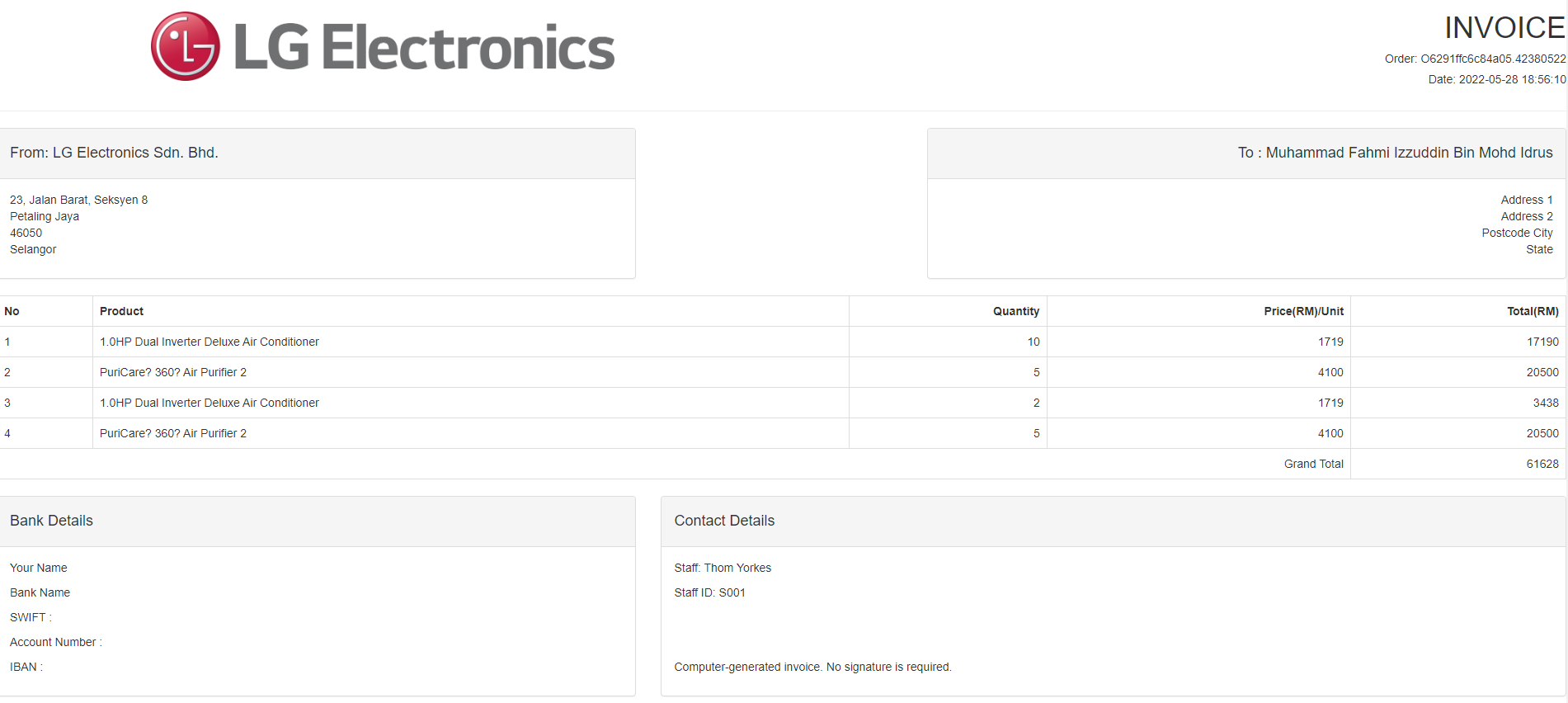Click the 'Grand Total' label
Viewport: 1568px width, 703px height.
pos(1313,464)
